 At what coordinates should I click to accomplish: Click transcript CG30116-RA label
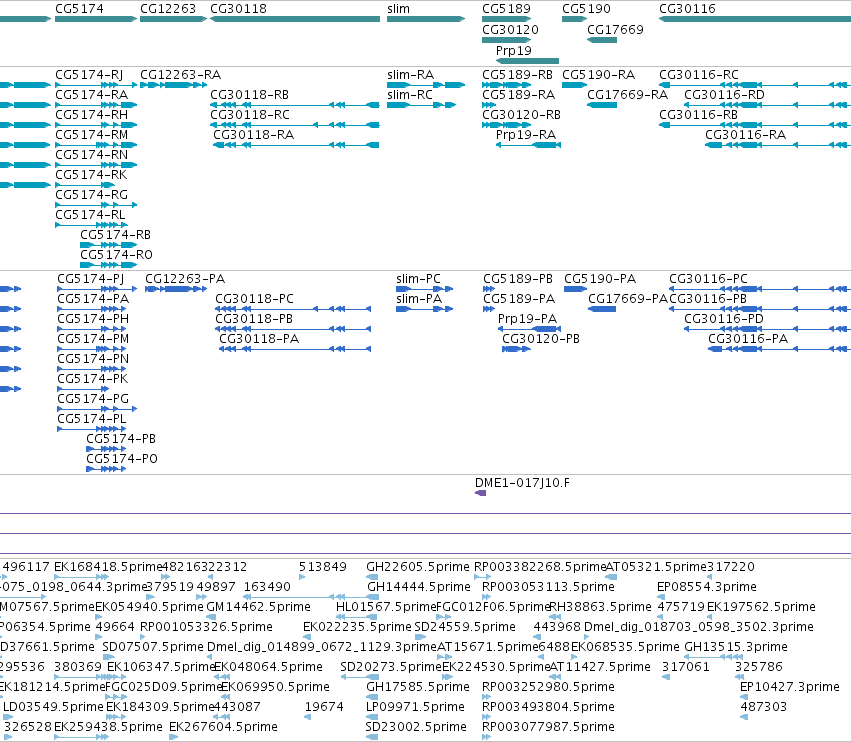[x=745, y=135]
